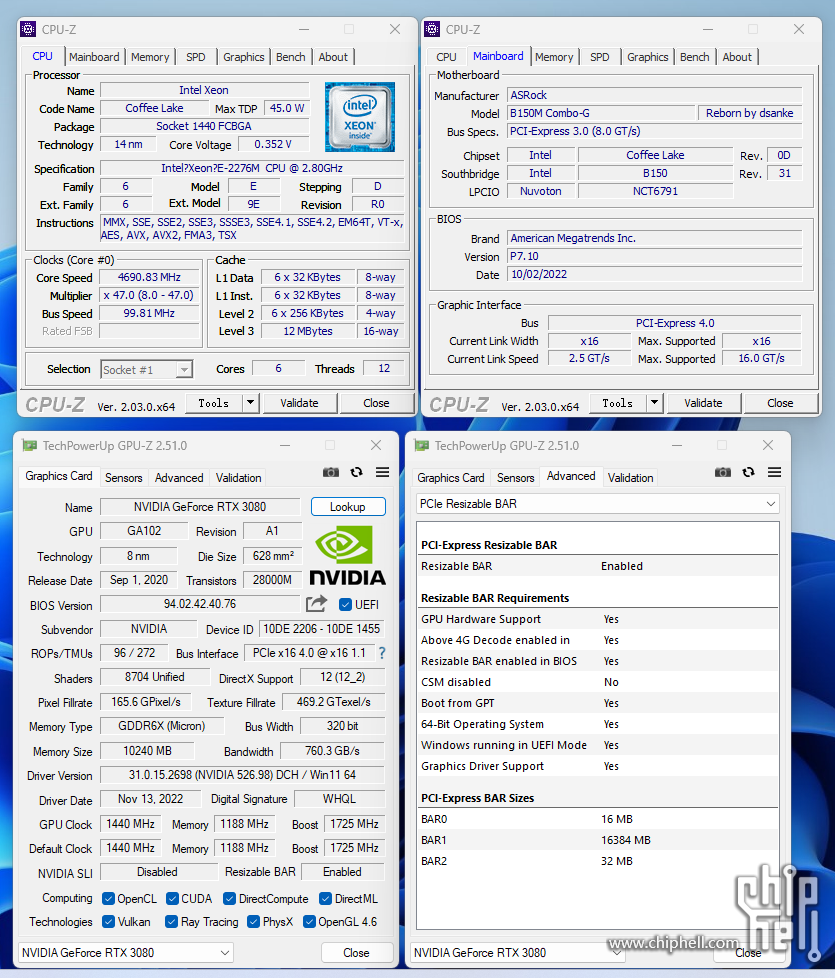This screenshot has width=835, height=978.
Task: Open PCIe Resizable BAR dropdown
Action: click(597, 503)
